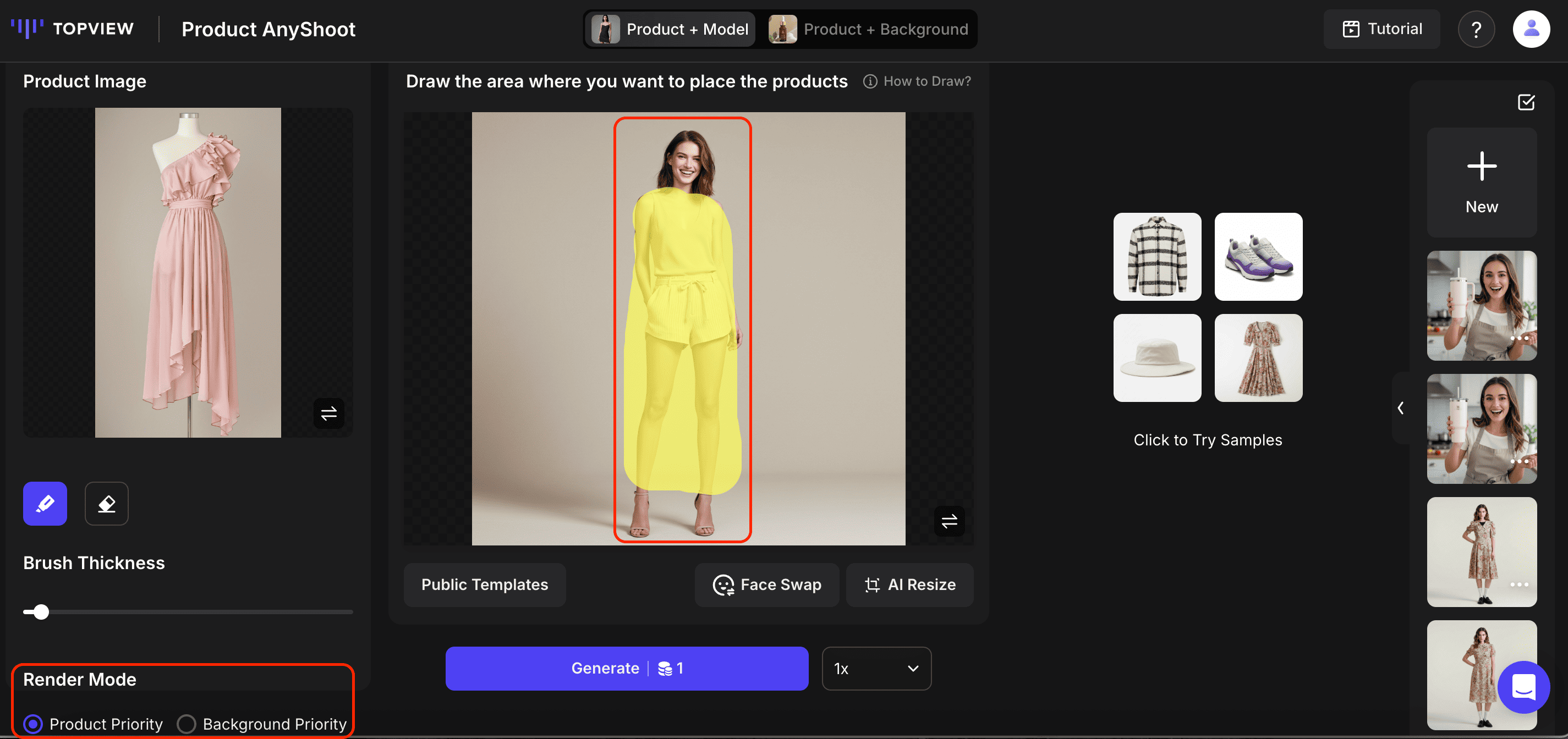Open Public Templates

click(484, 584)
